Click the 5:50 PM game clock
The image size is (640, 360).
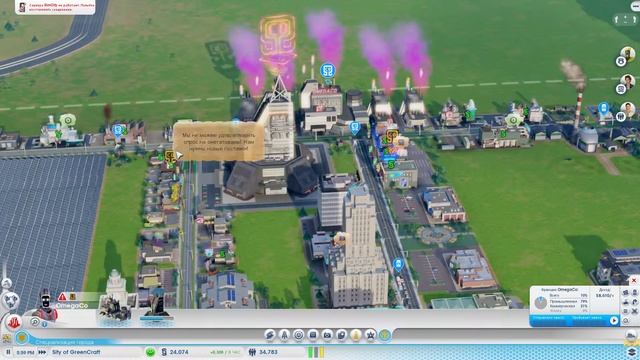pyautogui.click(x=25, y=352)
